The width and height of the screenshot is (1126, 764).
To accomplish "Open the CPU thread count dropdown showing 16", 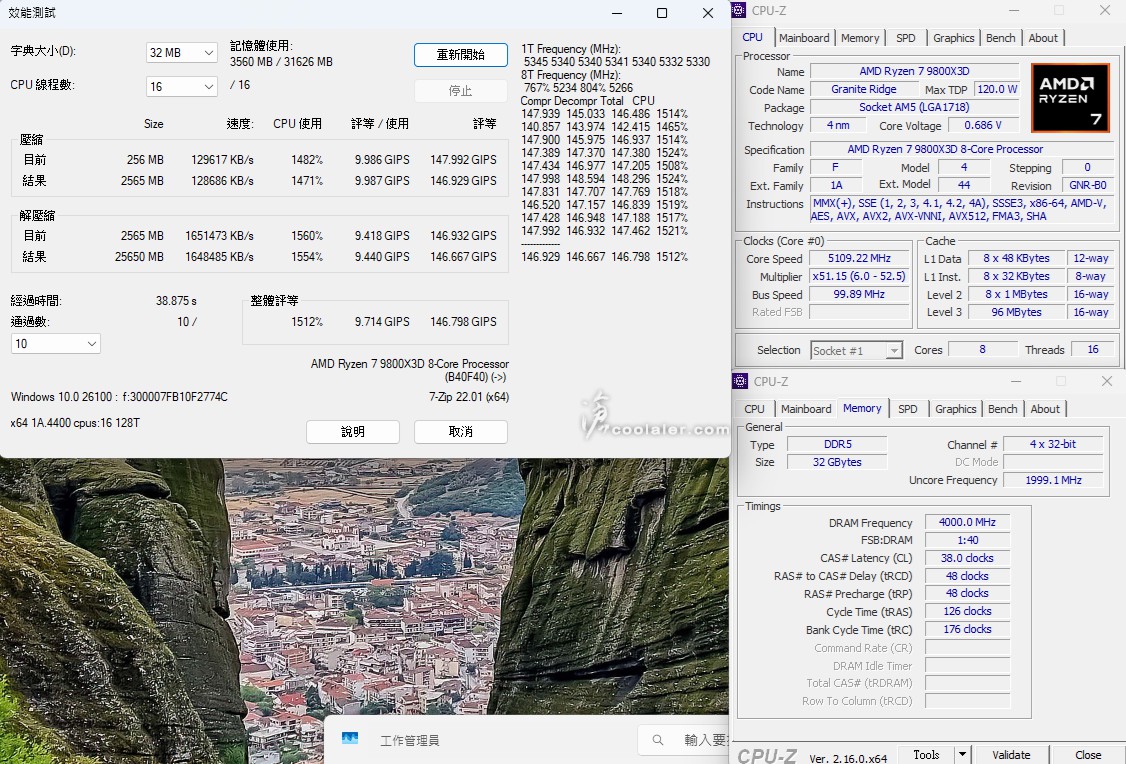I will click(181, 87).
